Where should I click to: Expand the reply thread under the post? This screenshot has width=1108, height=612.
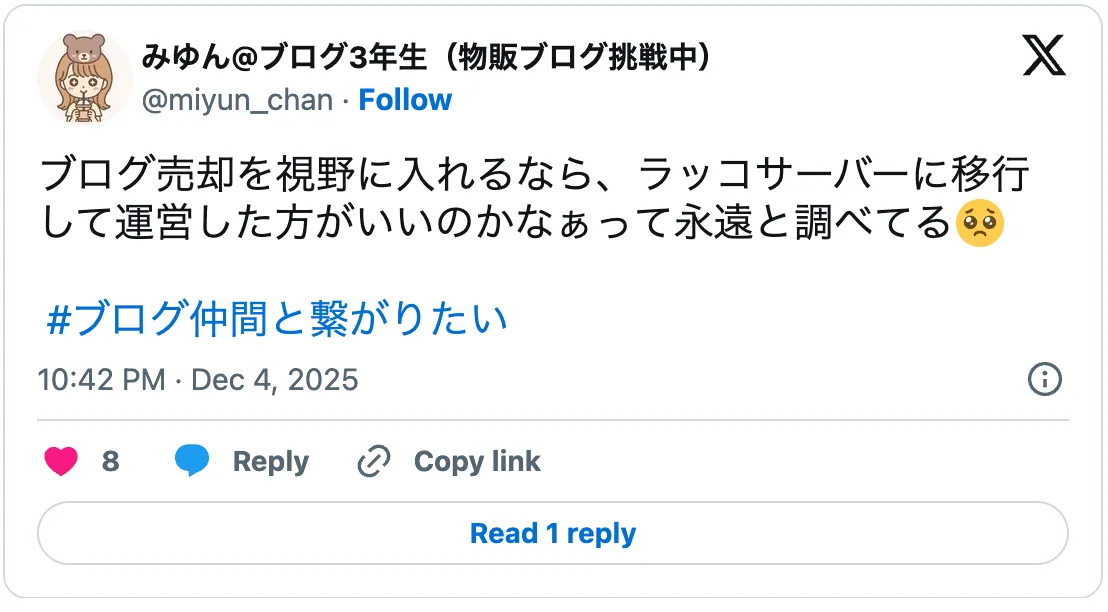554,533
